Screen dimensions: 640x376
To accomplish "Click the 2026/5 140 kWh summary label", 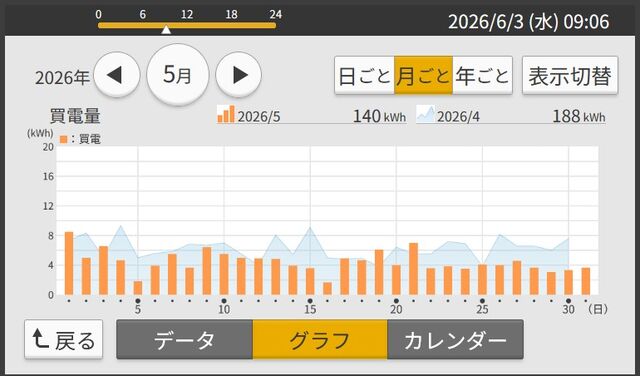I will 312,116.
